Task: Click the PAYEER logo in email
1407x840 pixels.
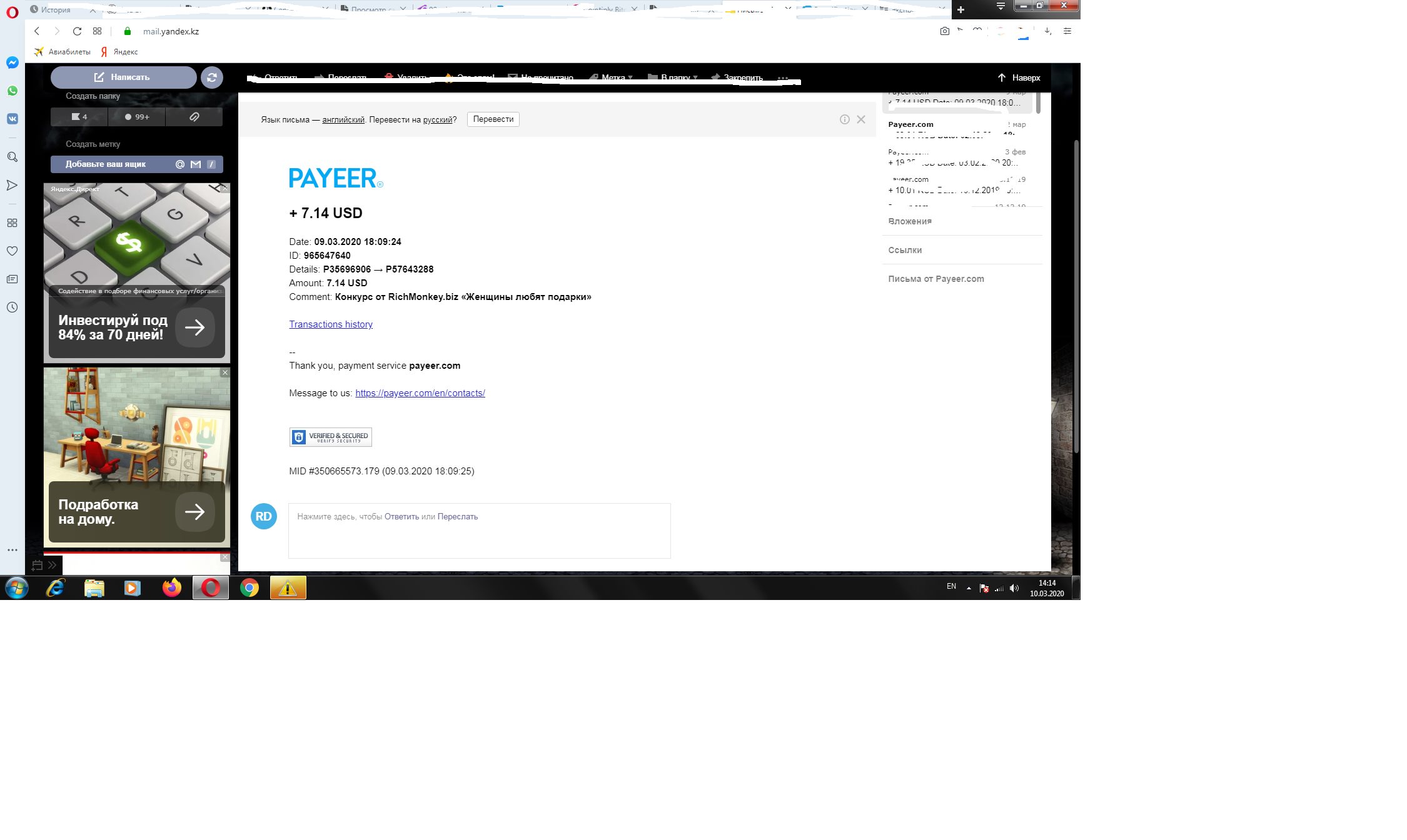Action: pyautogui.click(x=336, y=178)
